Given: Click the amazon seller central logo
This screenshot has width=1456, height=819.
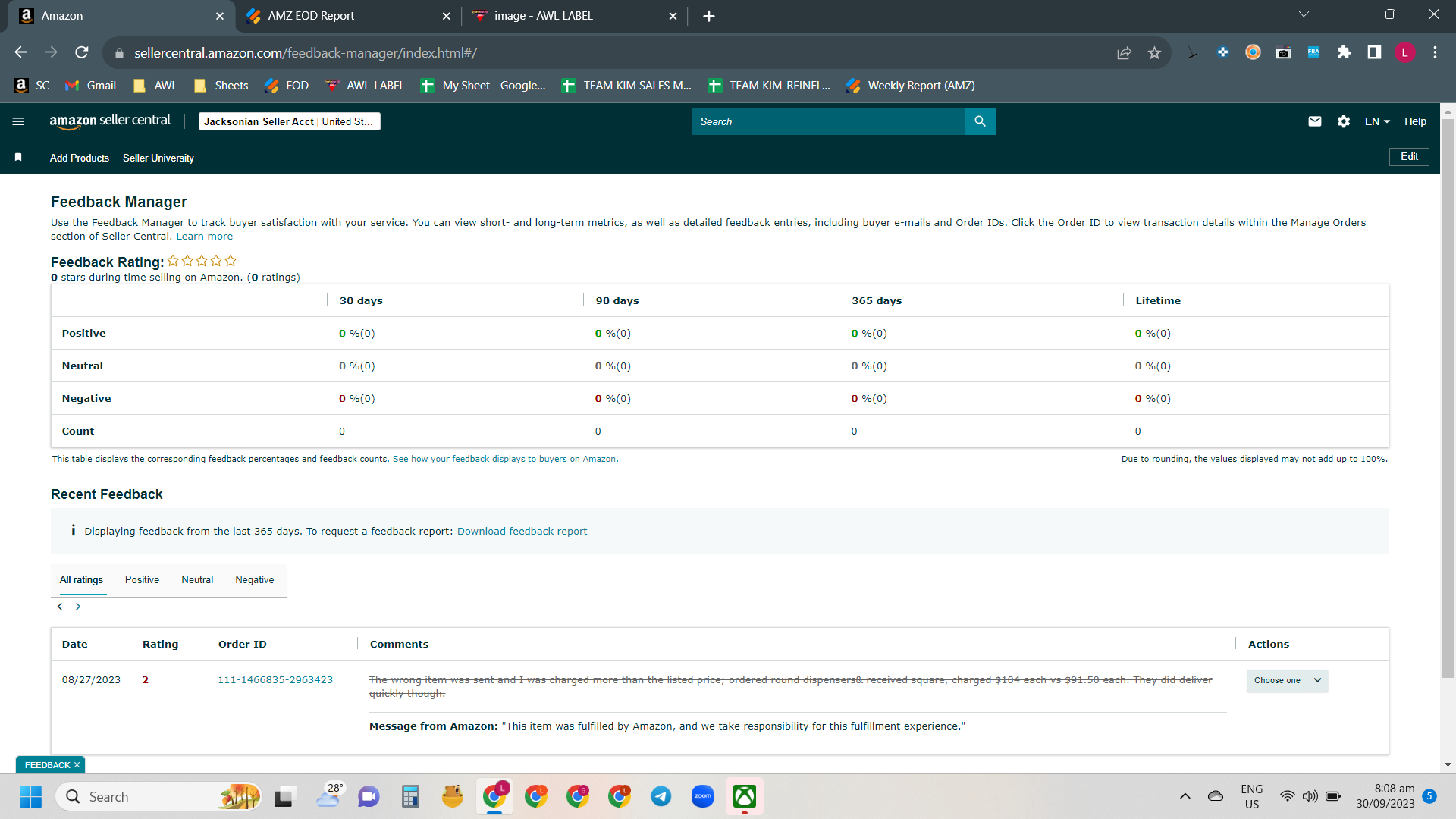Looking at the screenshot, I should click(110, 121).
